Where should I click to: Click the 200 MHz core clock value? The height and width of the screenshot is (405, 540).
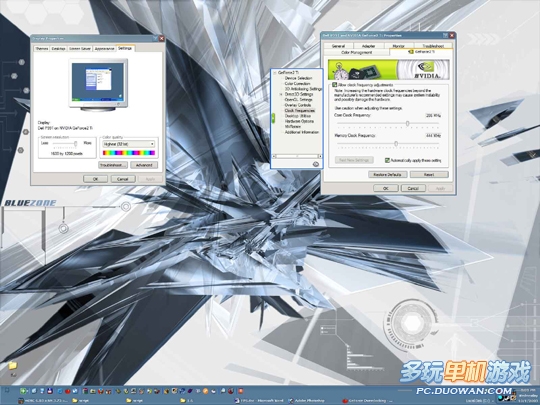click(433, 115)
